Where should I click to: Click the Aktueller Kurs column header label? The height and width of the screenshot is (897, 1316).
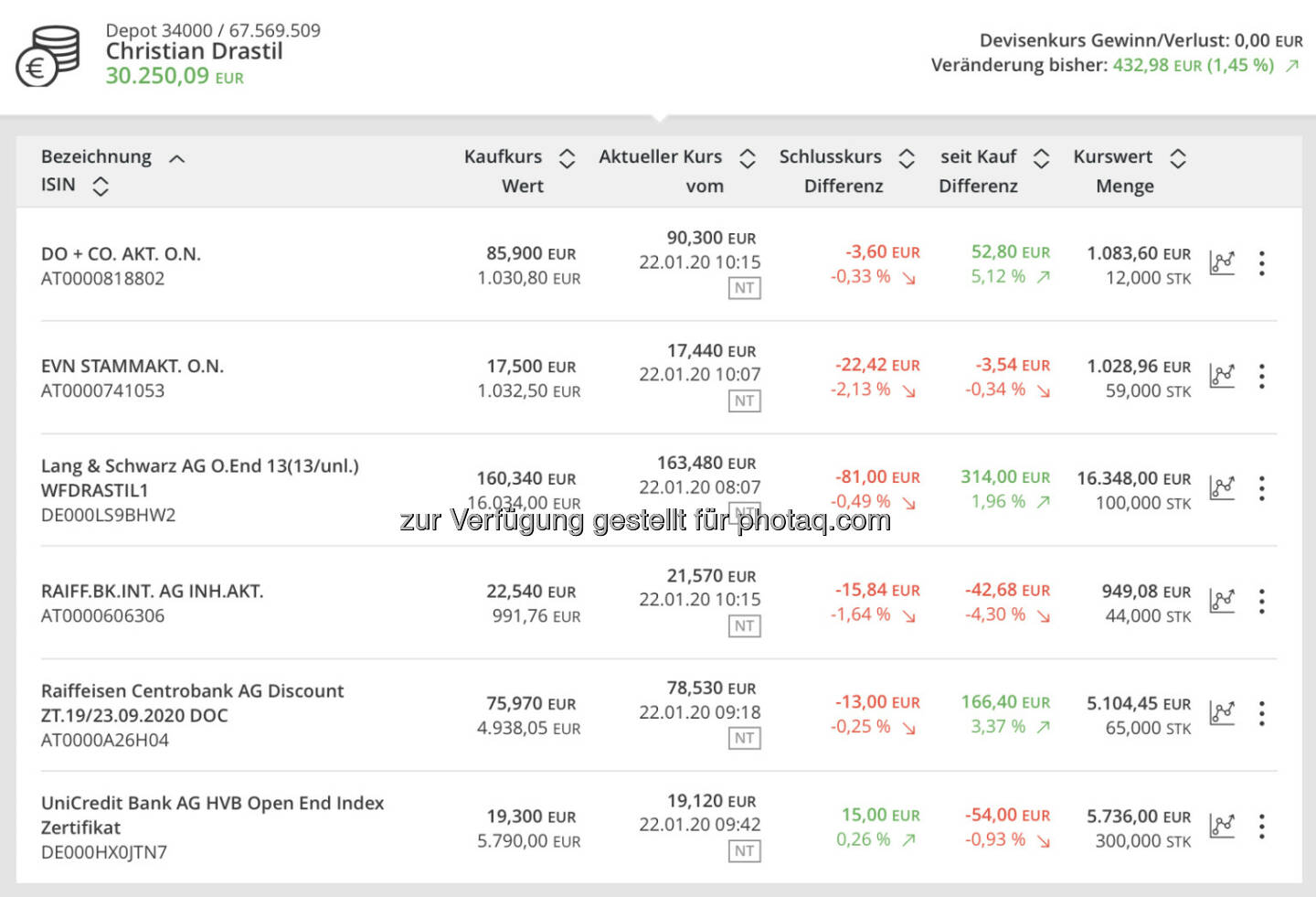(x=661, y=156)
